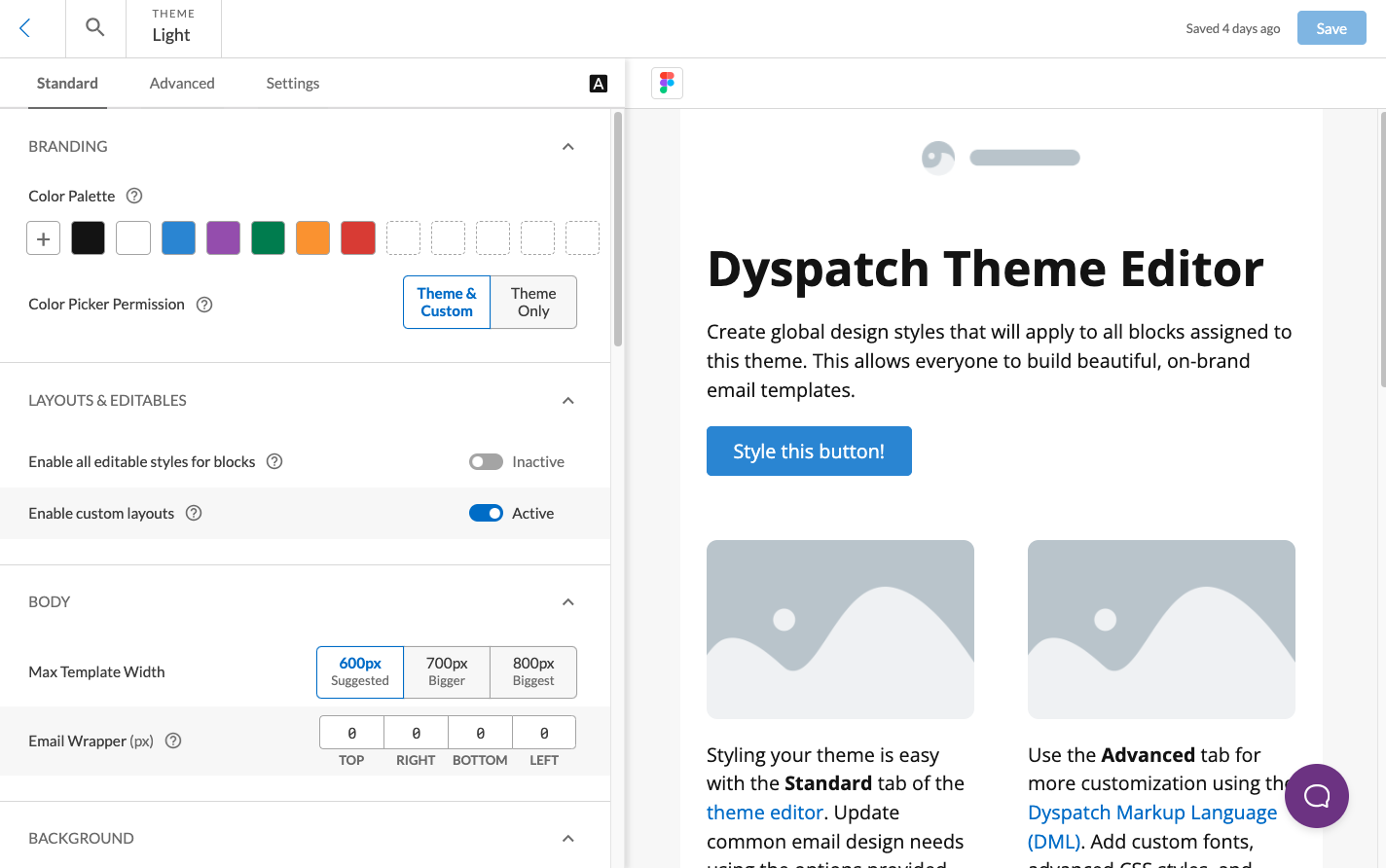Switch to the Standard tab
Image resolution: width=1386 pixels, height=868 pixels.
pyautogui.click(x=67, y=84)
